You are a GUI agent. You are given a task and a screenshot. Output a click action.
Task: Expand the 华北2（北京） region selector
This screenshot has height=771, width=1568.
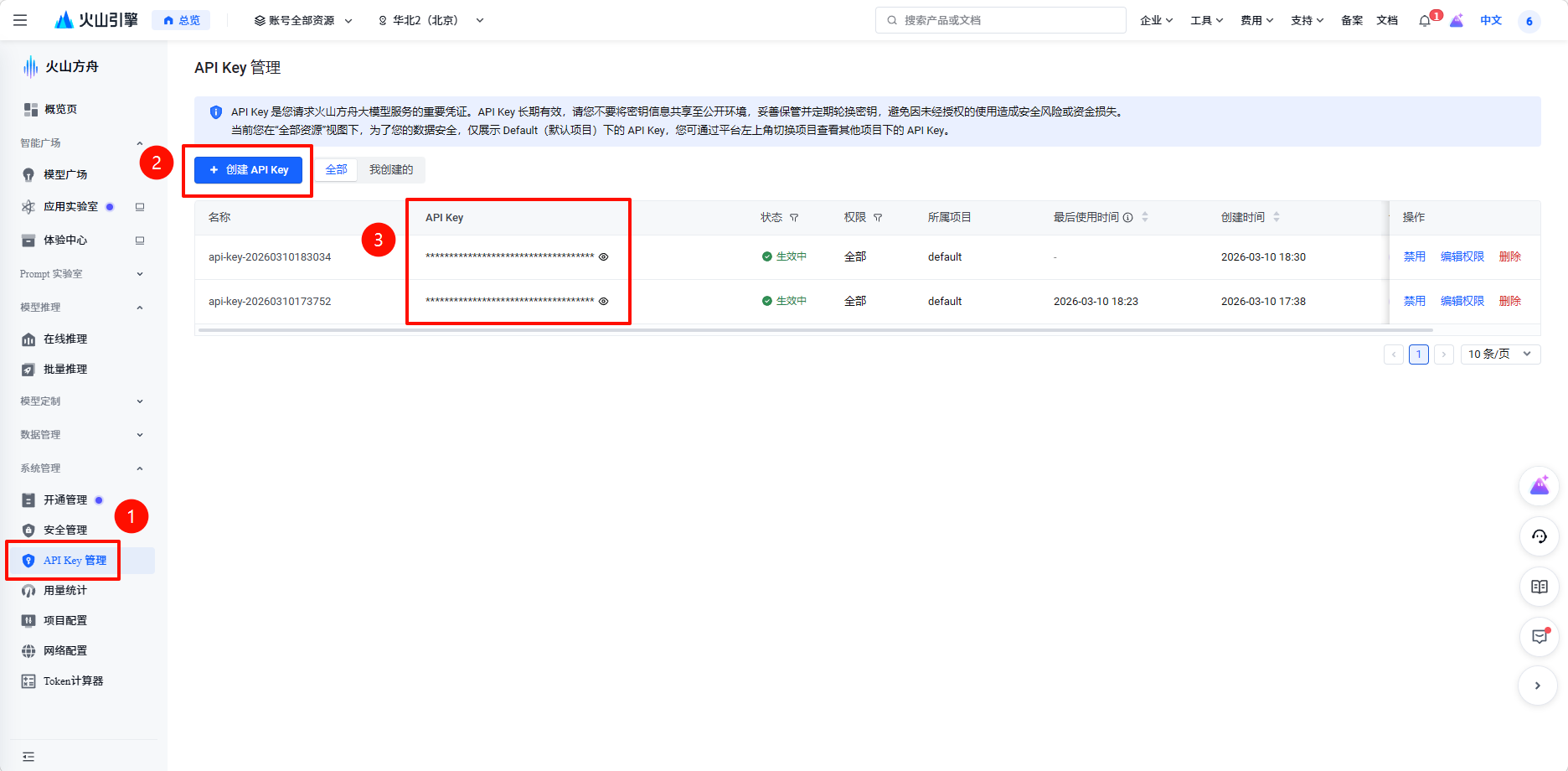tap(431, 20)
